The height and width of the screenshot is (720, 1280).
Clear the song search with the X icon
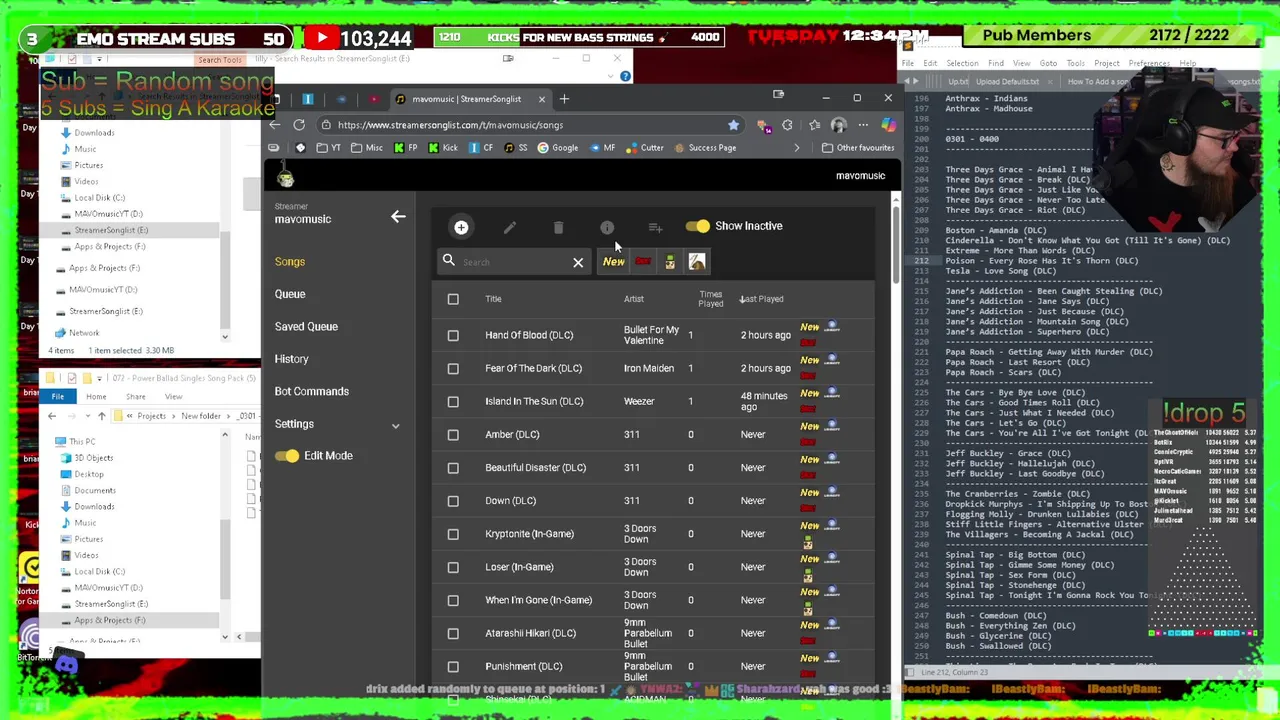pyautogui.click(x=578, y=262)
